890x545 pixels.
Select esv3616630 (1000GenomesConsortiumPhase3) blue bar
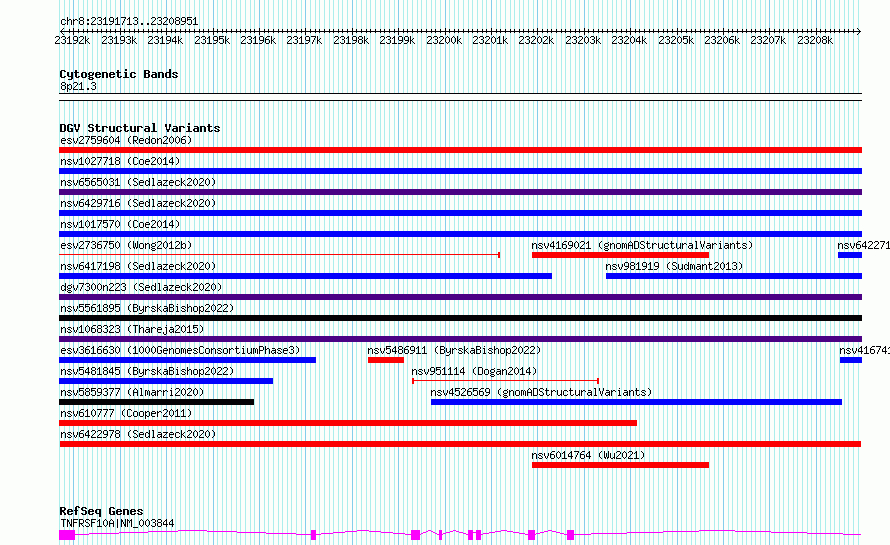(187, 360)
